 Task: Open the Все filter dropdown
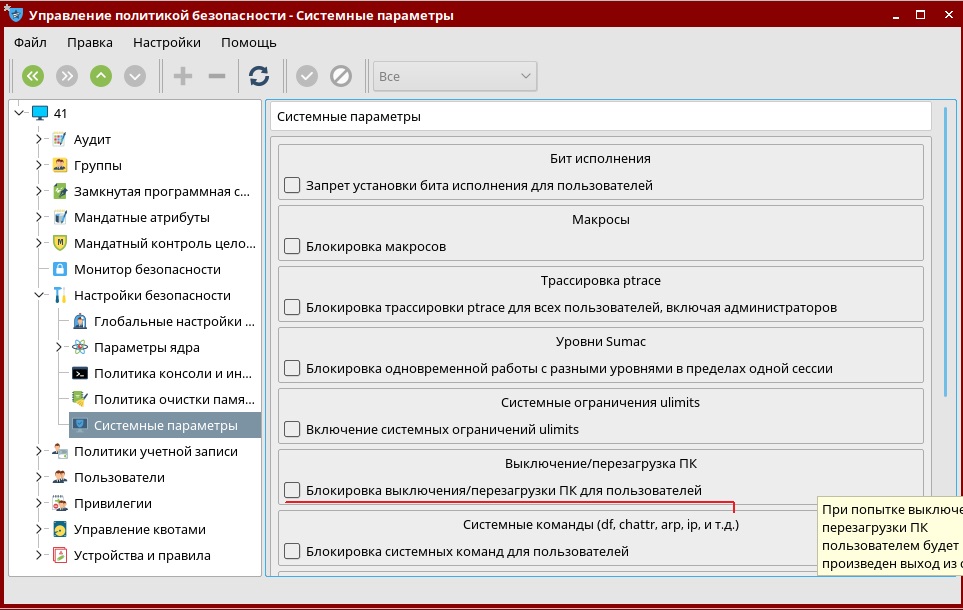pyautogui.click(x=455, y=76)
